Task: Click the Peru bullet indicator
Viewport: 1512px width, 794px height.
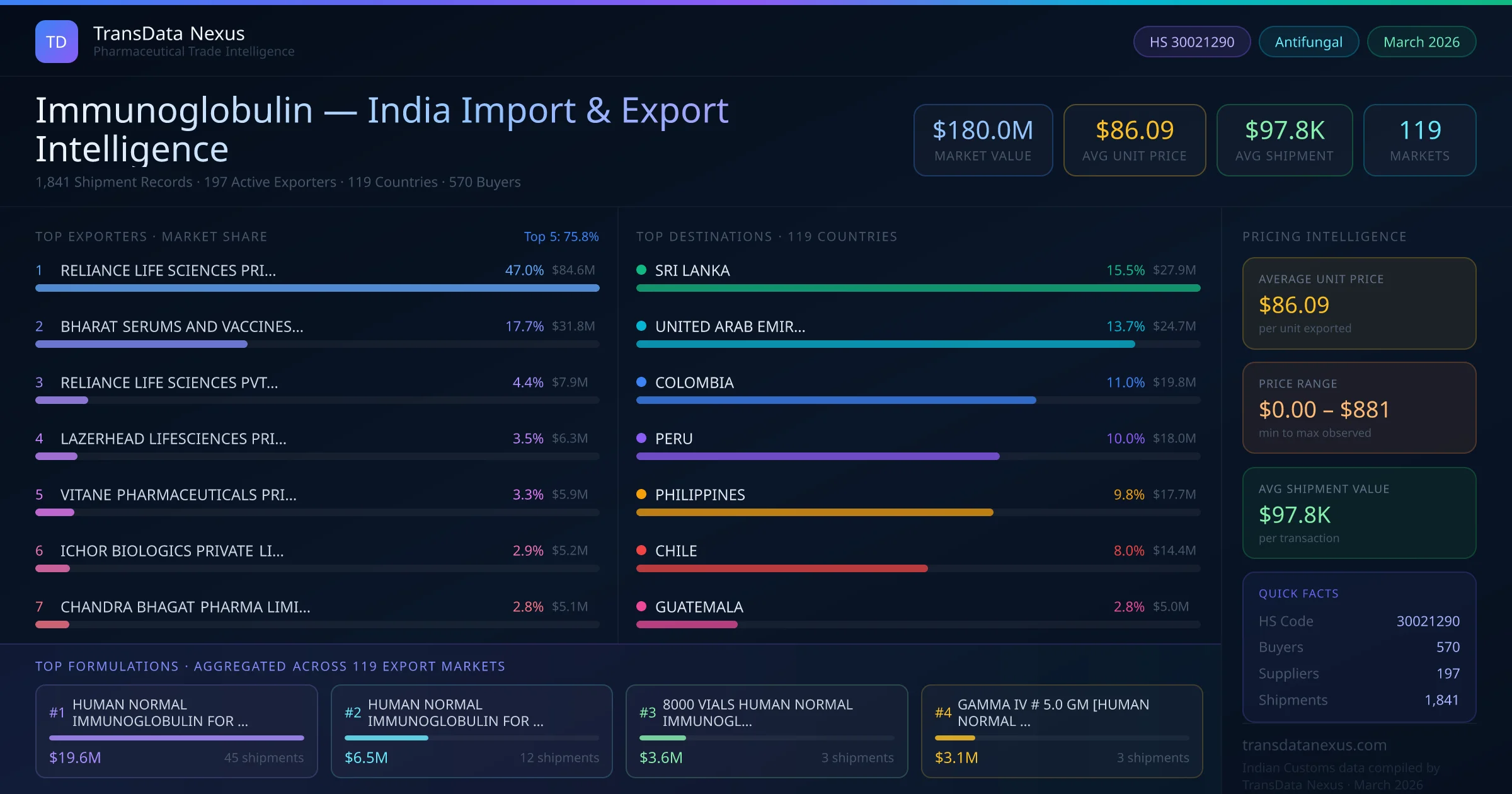Action: click(x=641, y=437)
